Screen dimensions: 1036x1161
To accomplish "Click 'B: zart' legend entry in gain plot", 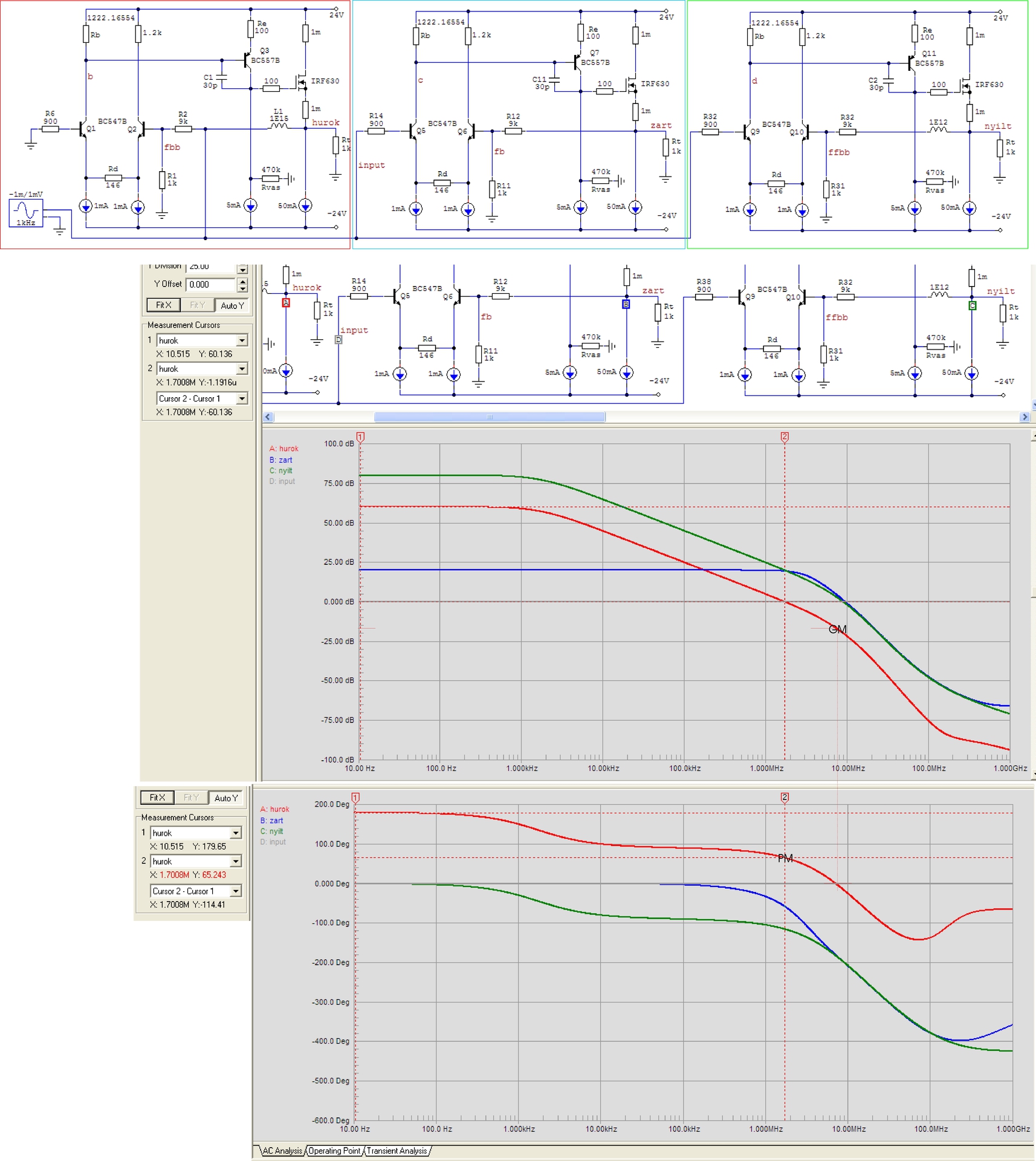I will point(280,460).
